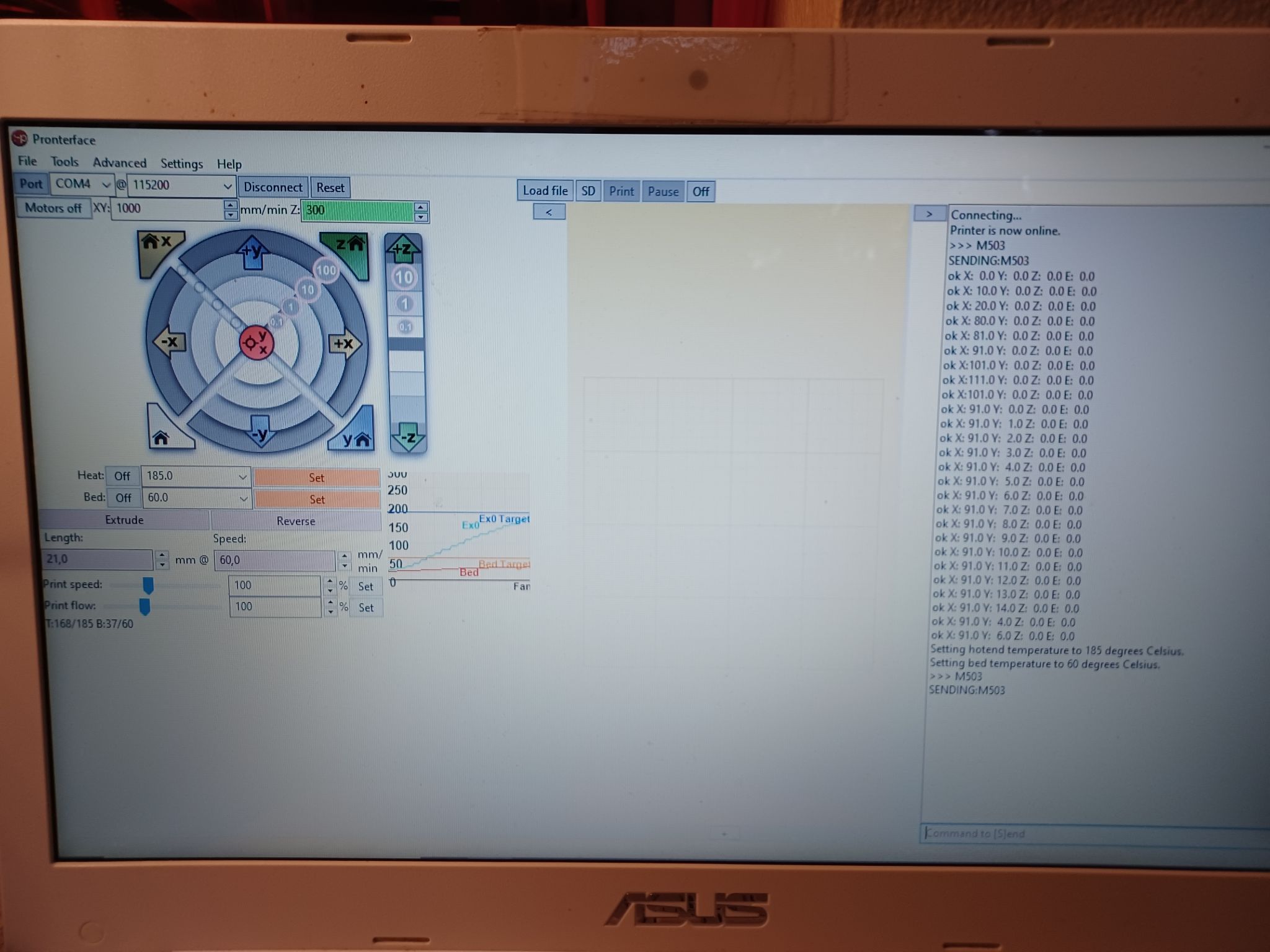
Task: Click the Port button
Action: click(30, 183)
